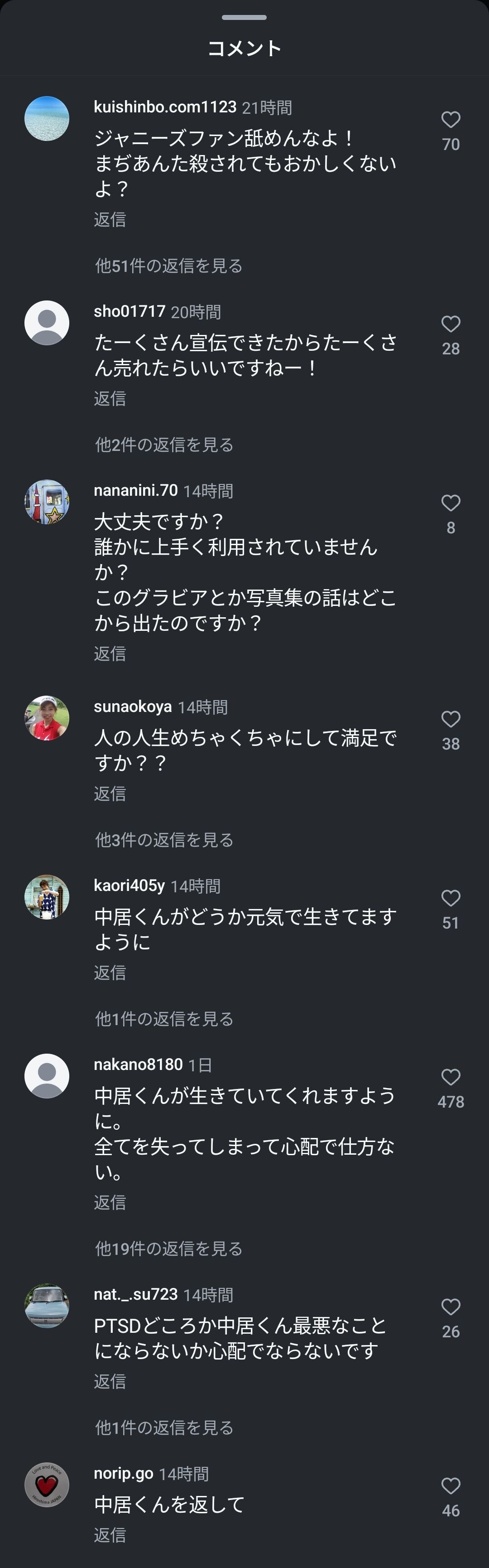Heart the sunaokoya comment
The width and height of the screenshot is (489, 1568).
(x=450, y=719)
